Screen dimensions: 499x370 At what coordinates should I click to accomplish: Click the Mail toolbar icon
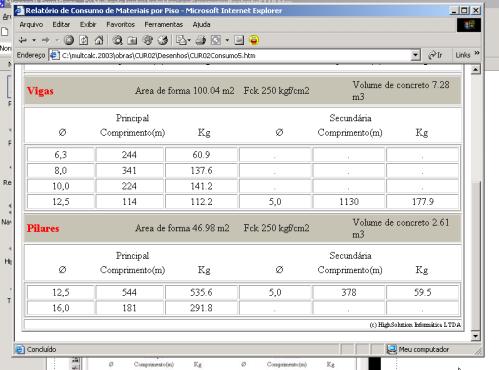[x=181, y=41]
